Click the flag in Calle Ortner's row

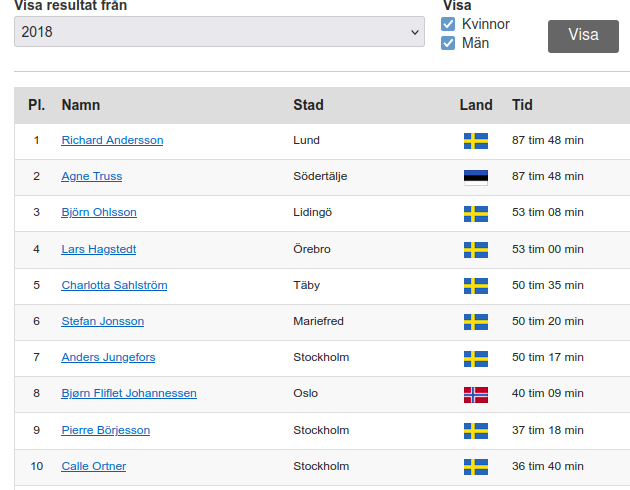(x=475, y=467)
